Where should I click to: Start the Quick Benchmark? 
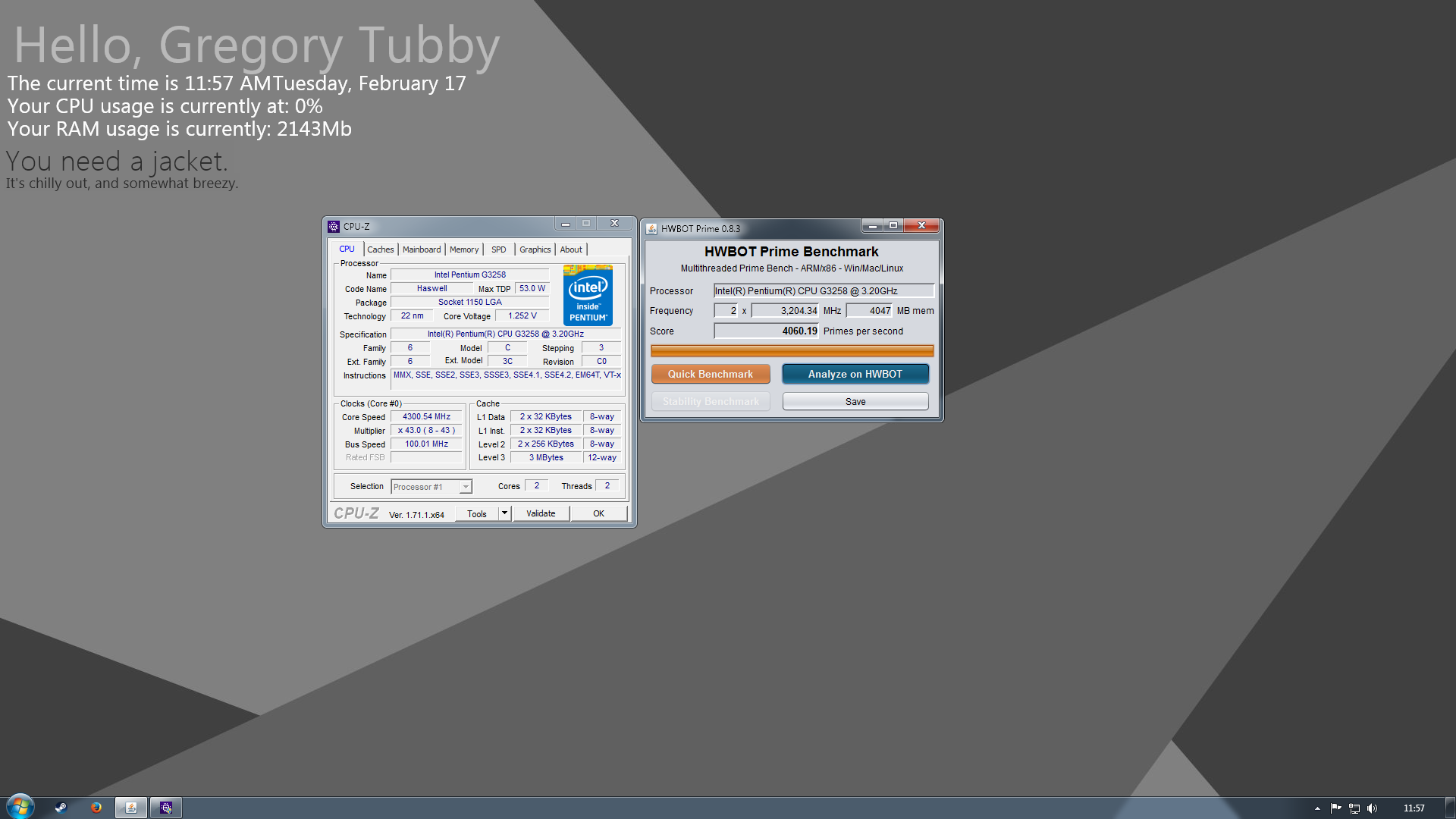[x=711, y=374]
